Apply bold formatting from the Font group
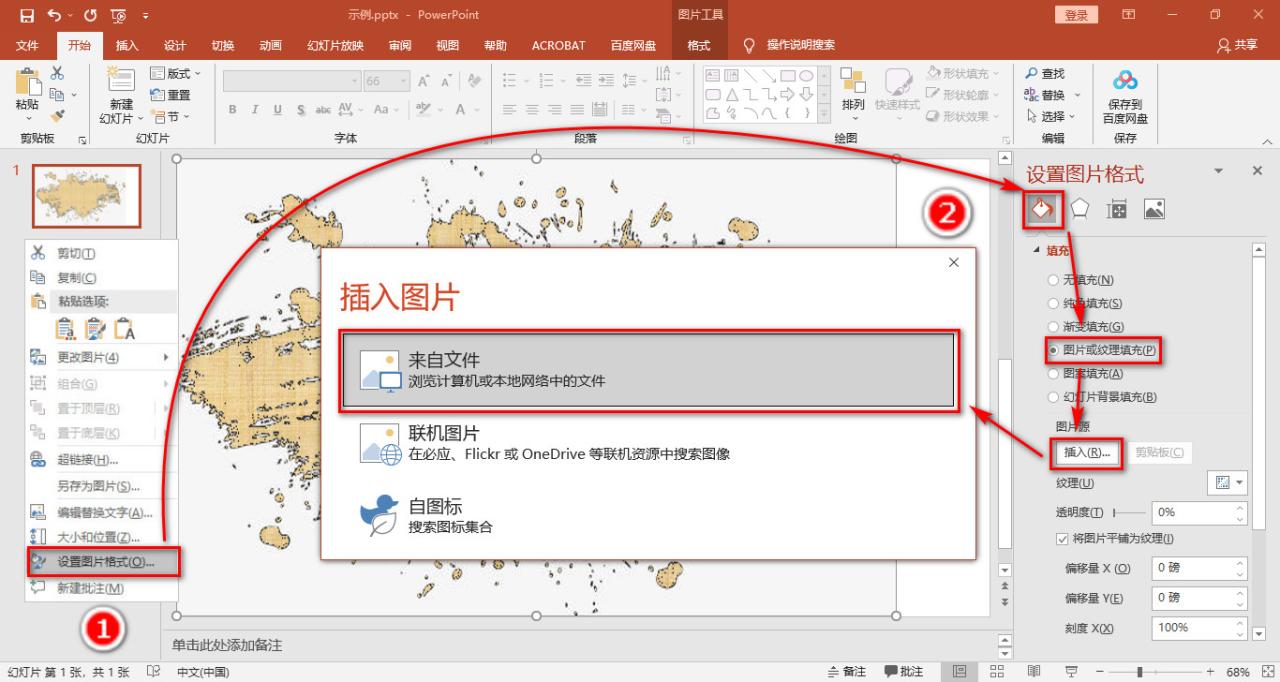This screenshot has height=682, width=1280. pyautogui.click(x=231, y=107)
